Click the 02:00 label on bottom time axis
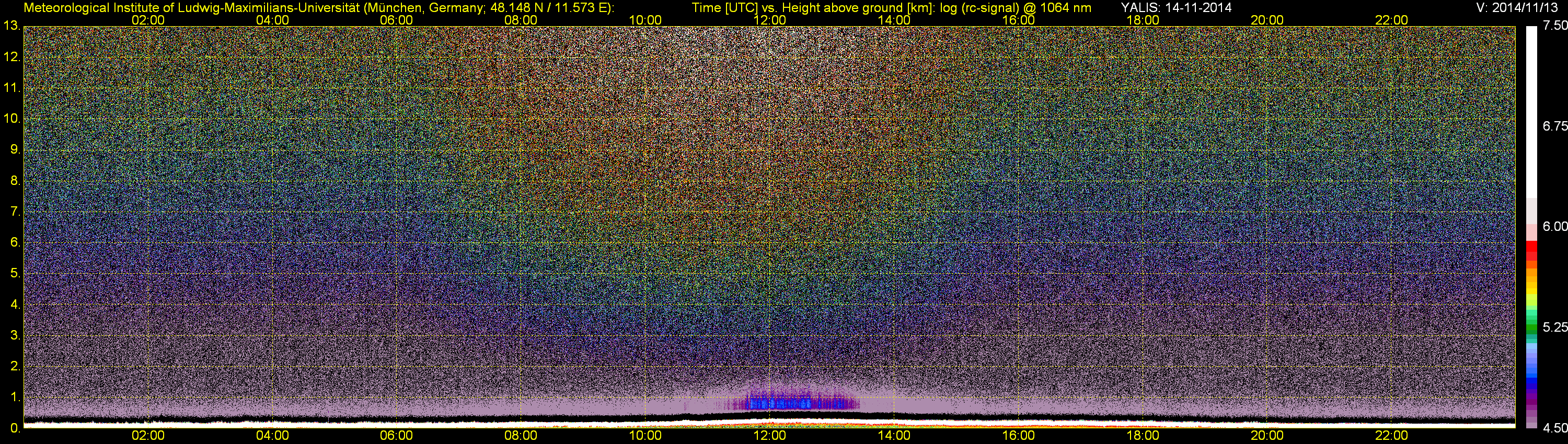Image resolution: width=1568 pixels, height=444 pixels. point(148,436)
